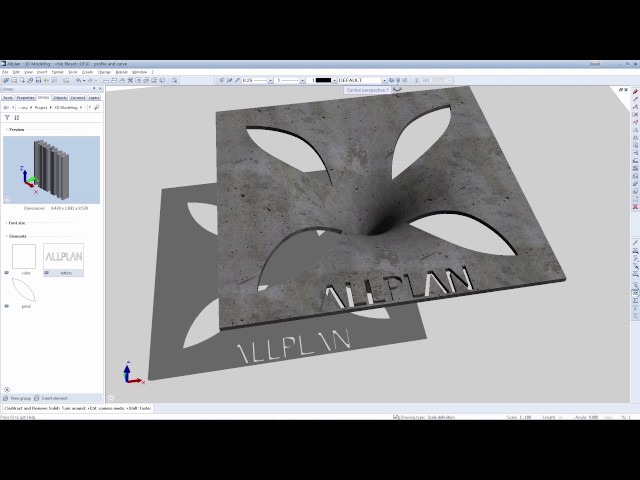
Task: Expand the Font size section
Action: 7,223
